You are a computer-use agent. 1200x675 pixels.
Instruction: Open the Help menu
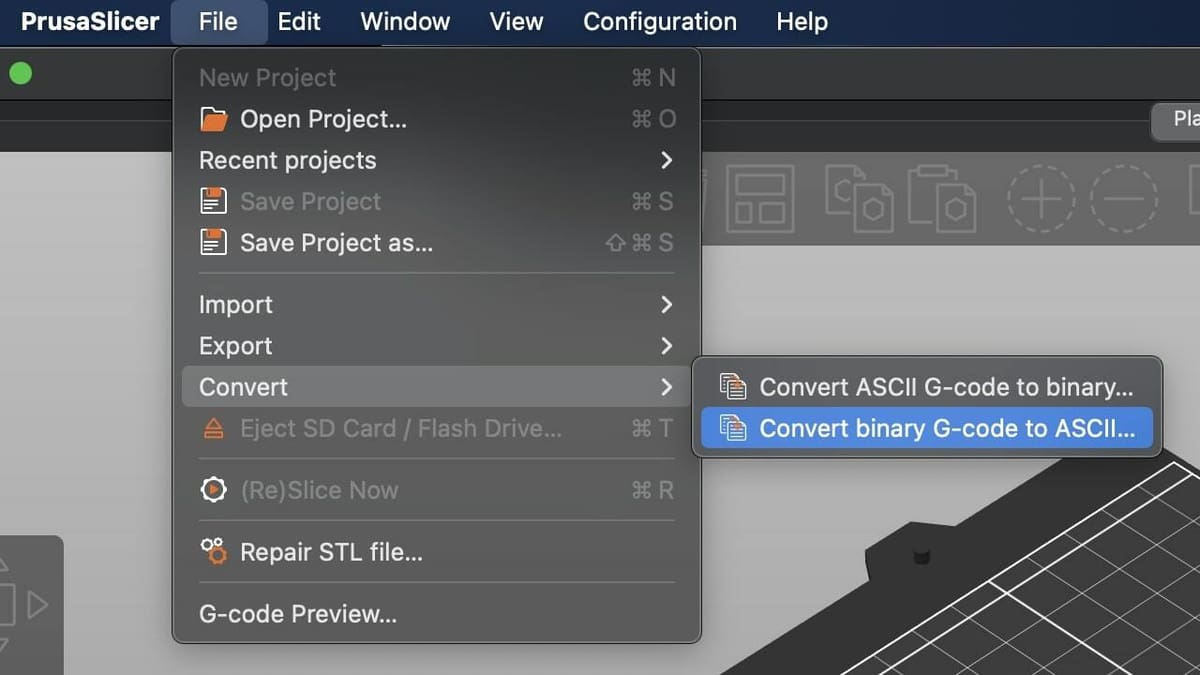pos(801,22)
